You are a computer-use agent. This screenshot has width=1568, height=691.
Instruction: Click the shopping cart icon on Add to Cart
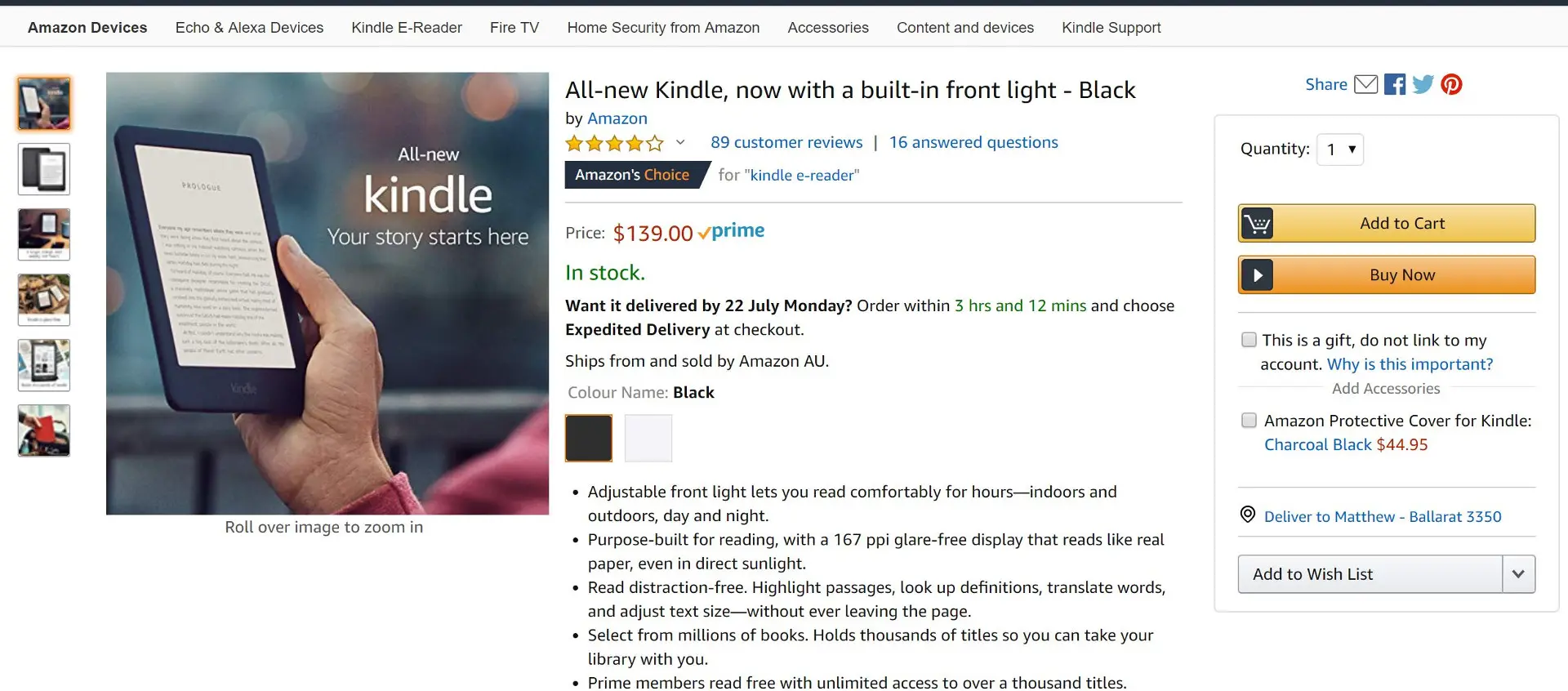[x=1258, y=223]
